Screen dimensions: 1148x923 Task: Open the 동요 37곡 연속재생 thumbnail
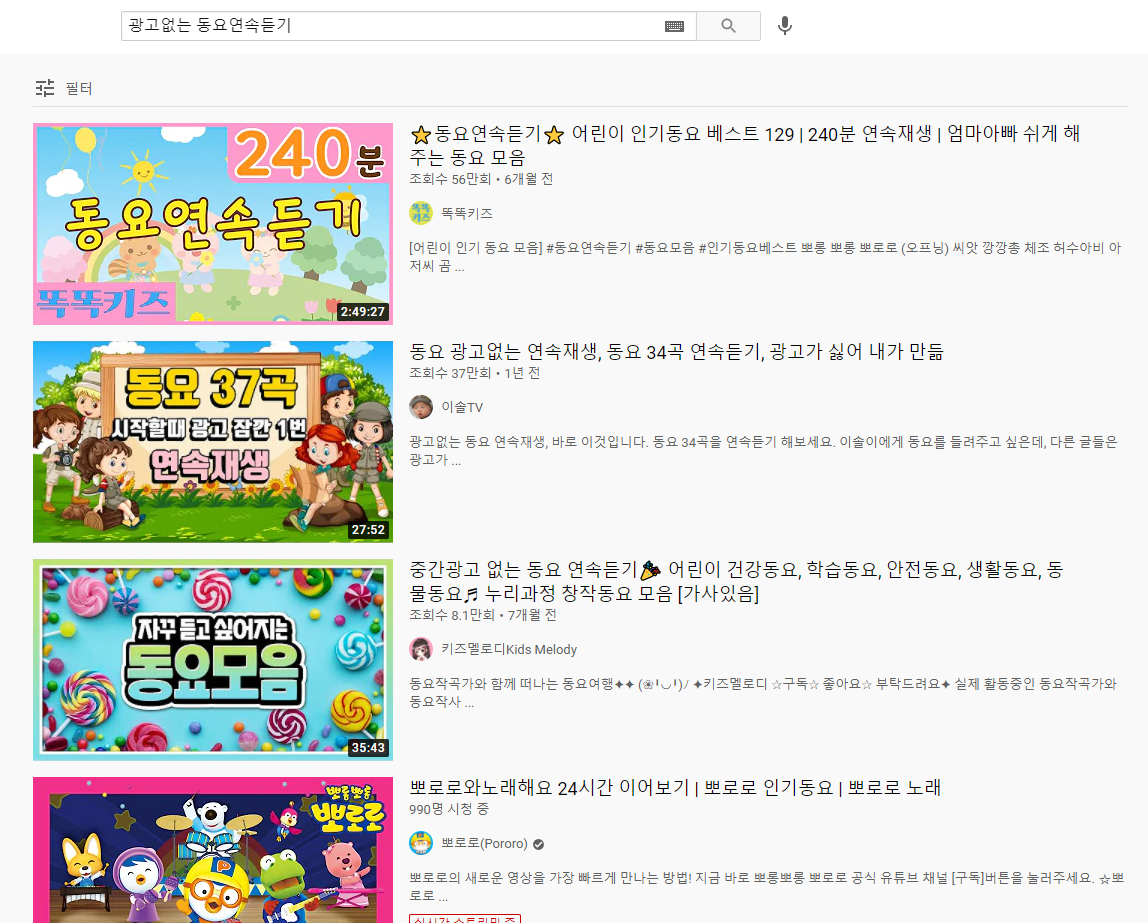pos(213,442)
